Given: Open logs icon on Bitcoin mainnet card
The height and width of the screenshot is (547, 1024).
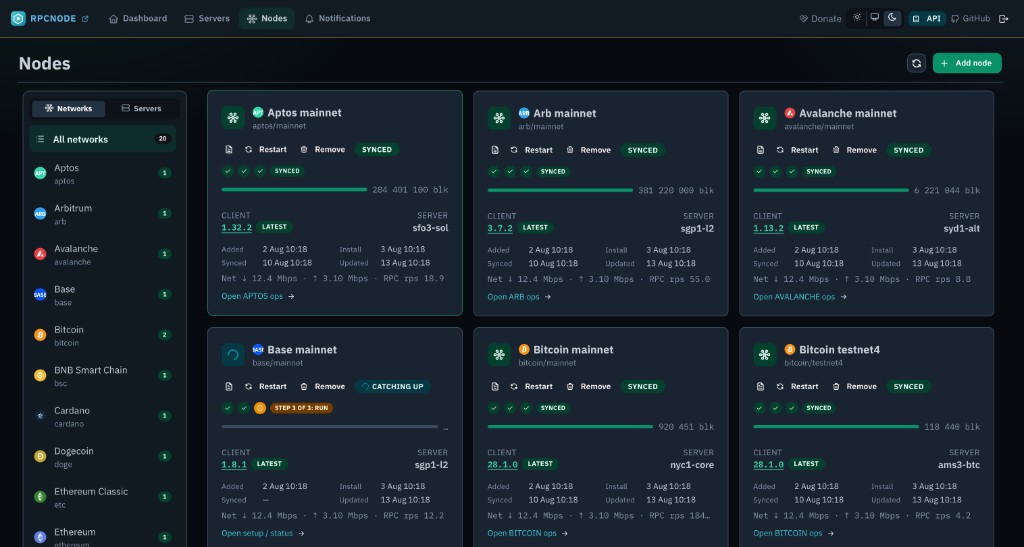Looking at the screenshot, I should click(495, 386).
